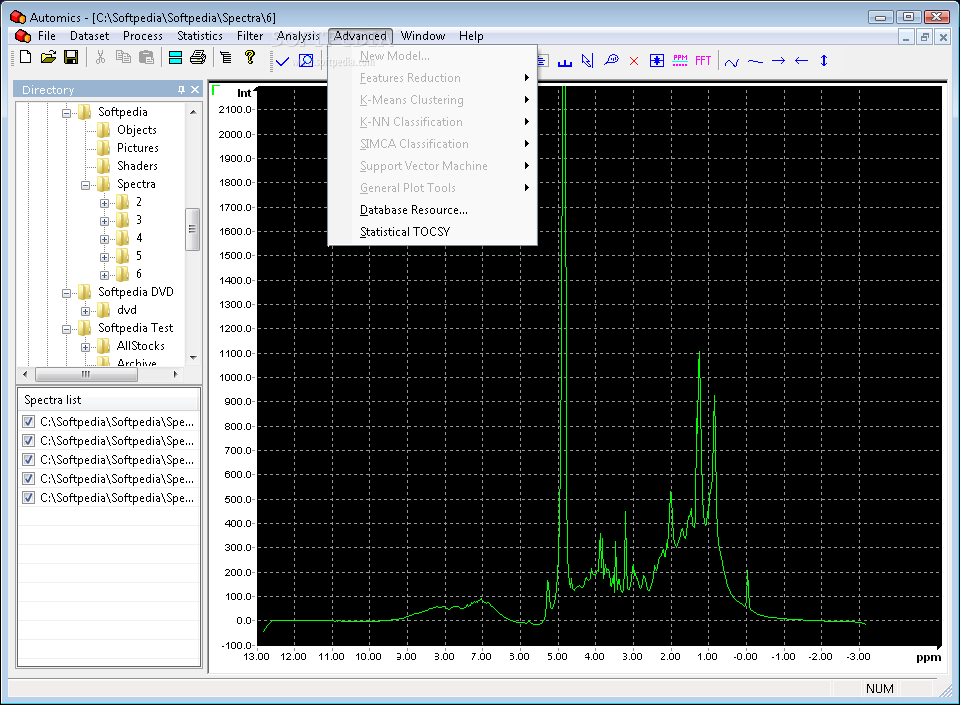This screenshot has width=960, height=705.
Task: Close the Directory panel
Action: tap(195, 89)
